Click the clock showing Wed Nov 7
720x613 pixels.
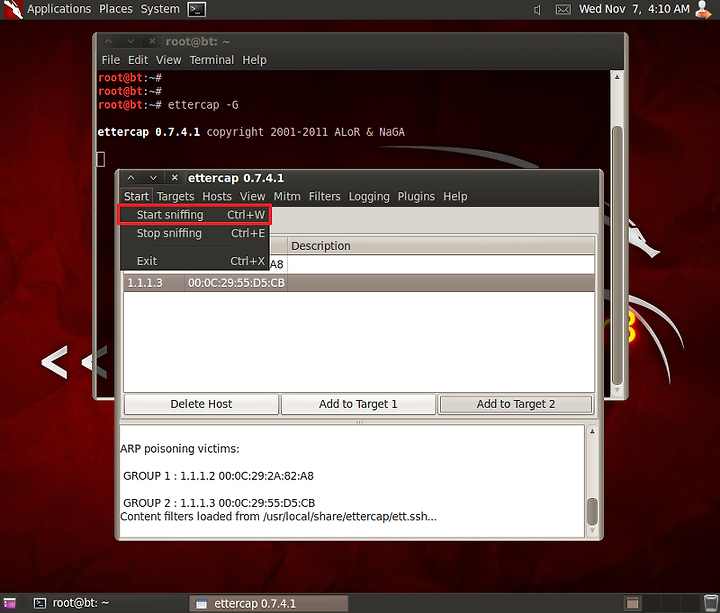[x=634, y=9]
